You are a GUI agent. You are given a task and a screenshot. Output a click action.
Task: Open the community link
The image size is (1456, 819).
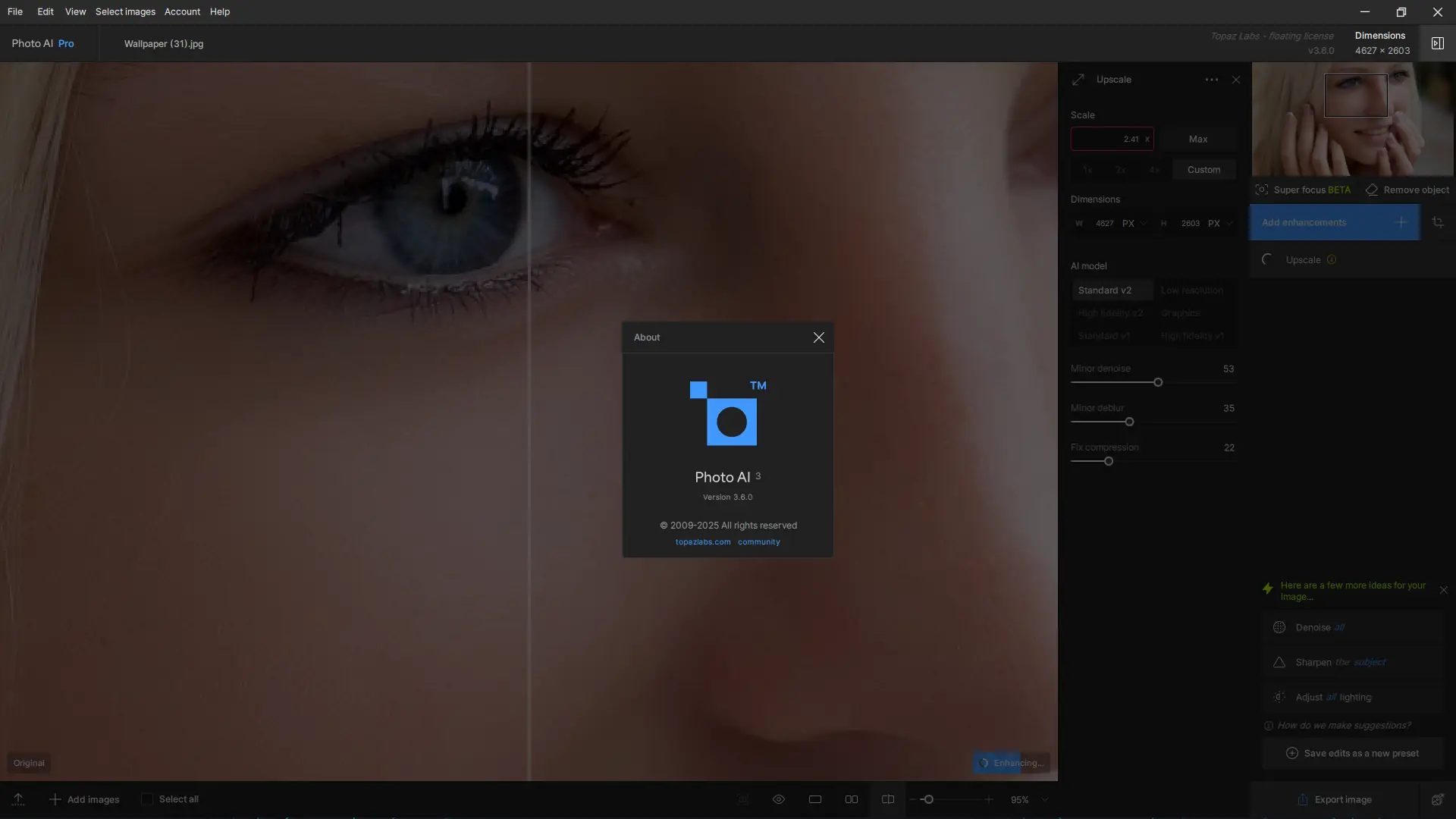758,542
